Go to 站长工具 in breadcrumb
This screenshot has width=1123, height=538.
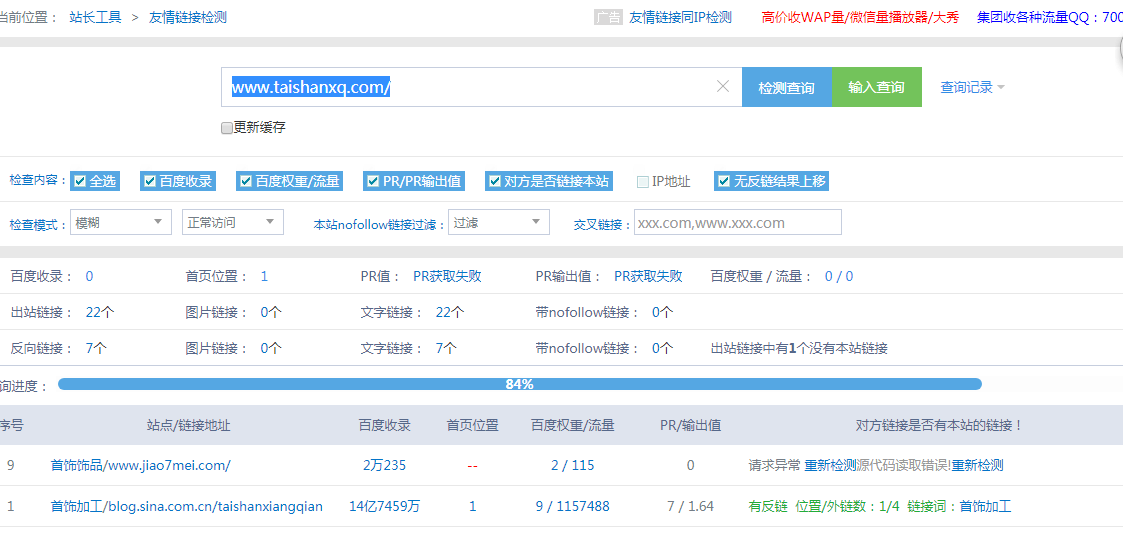pos(95,17)
